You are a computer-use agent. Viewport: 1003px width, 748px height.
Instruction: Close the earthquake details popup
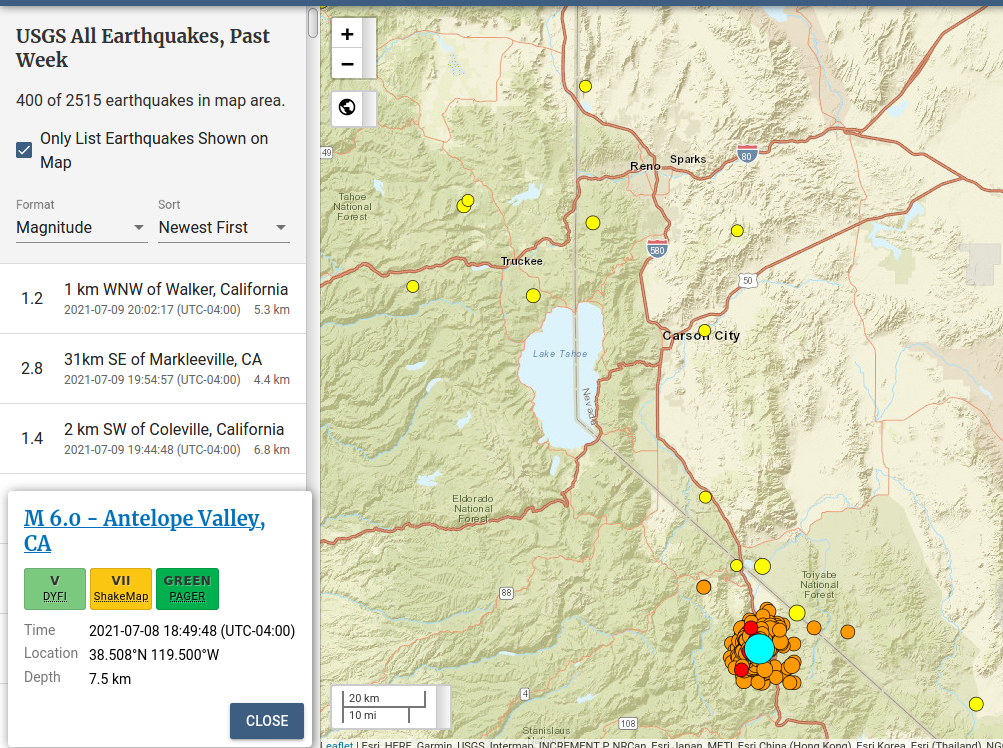pyautogui.click(x=267, y=721)
